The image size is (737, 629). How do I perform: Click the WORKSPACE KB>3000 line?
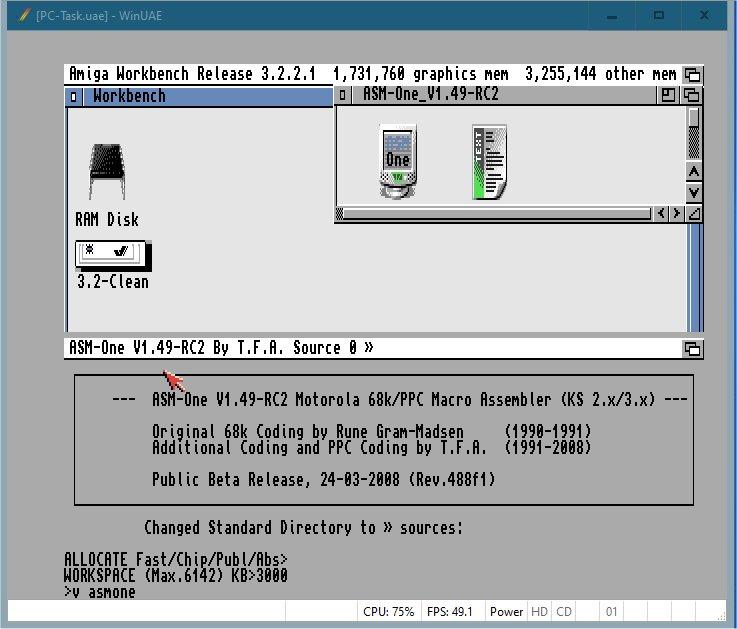click(176, 575)
